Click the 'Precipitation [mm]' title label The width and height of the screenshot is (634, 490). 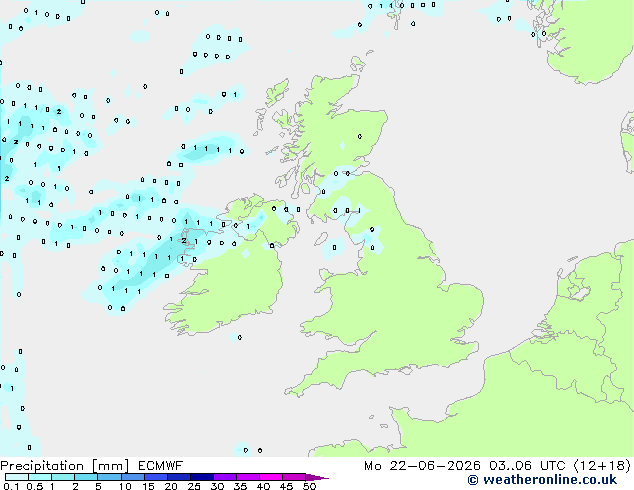click(65, 466)
